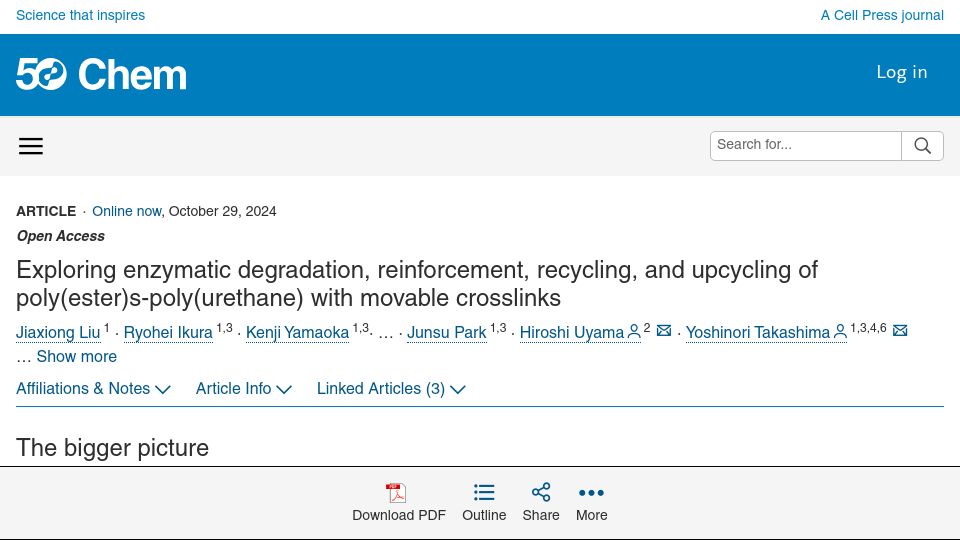Click the person icon next to Hiroshi Uyama
The width and height of the screenshot is (960, 540).
click(634, 332)
